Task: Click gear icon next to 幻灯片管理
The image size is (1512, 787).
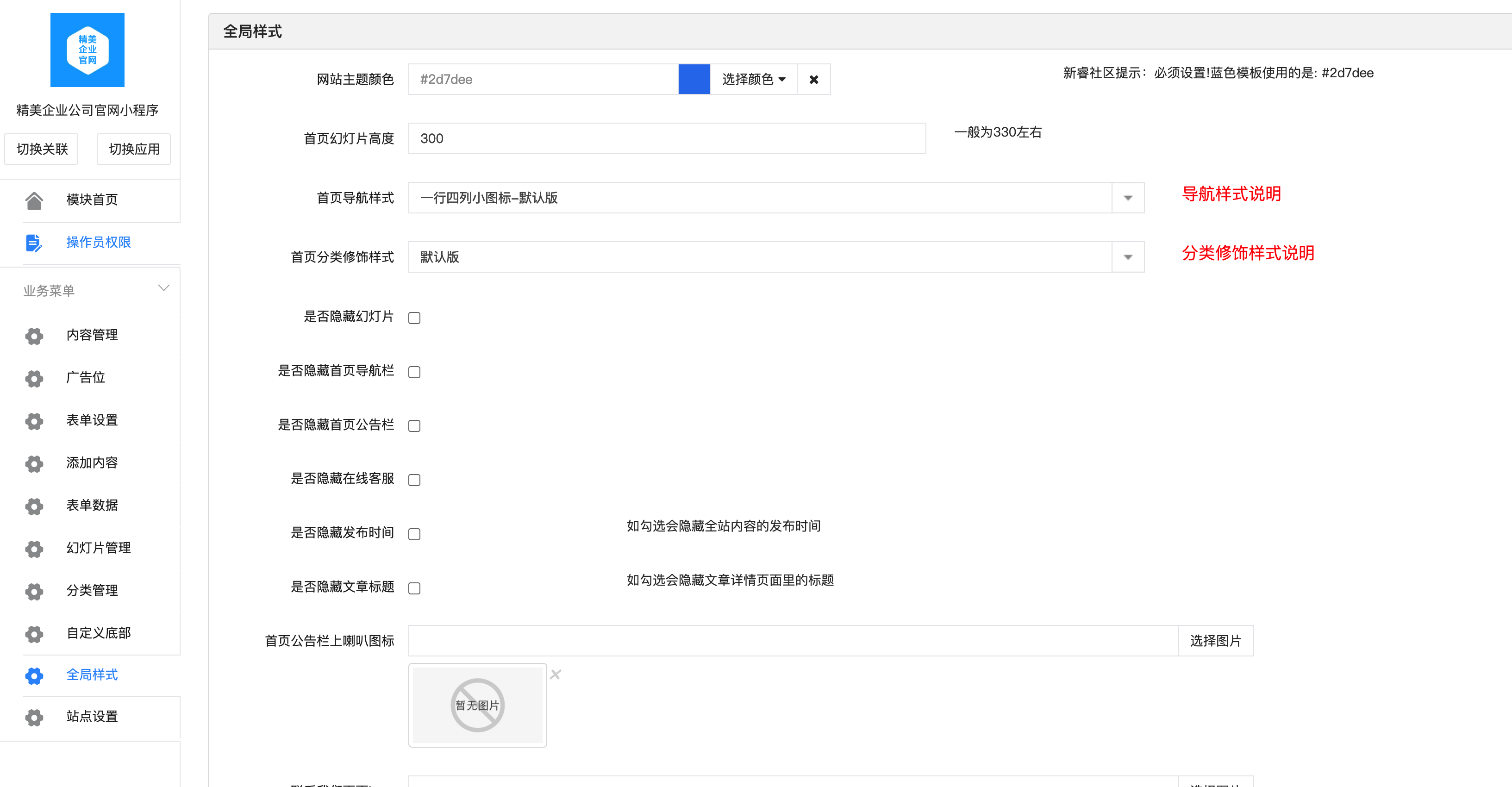Action: click(34, 549)
